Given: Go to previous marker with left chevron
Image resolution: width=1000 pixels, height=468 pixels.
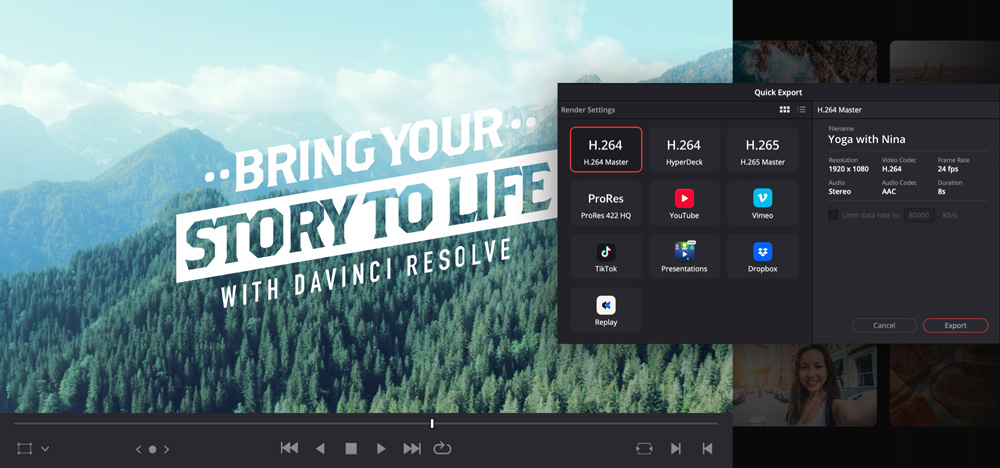Looking at the screenshot, I should click(x=139, y=450).
